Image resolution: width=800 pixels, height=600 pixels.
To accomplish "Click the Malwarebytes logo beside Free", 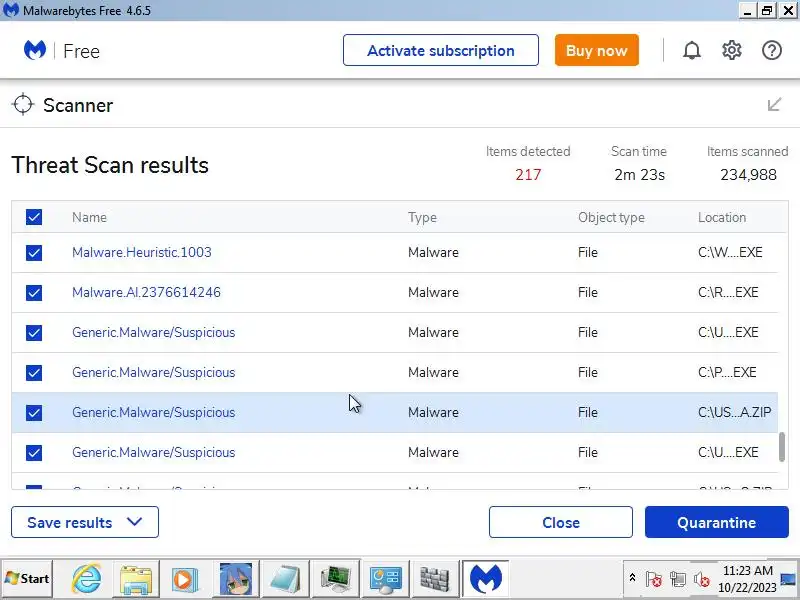I will pos(35,51).
